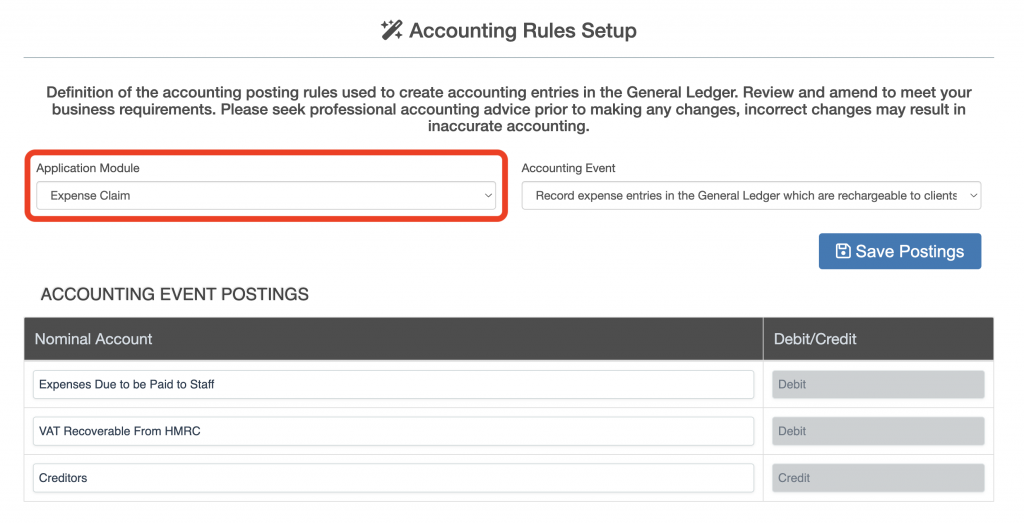Image resolution: width=1024 pixels, height=523 pixels.
Task: Click the floppy disk icon on Save Postings
Action: coord(843,251)
